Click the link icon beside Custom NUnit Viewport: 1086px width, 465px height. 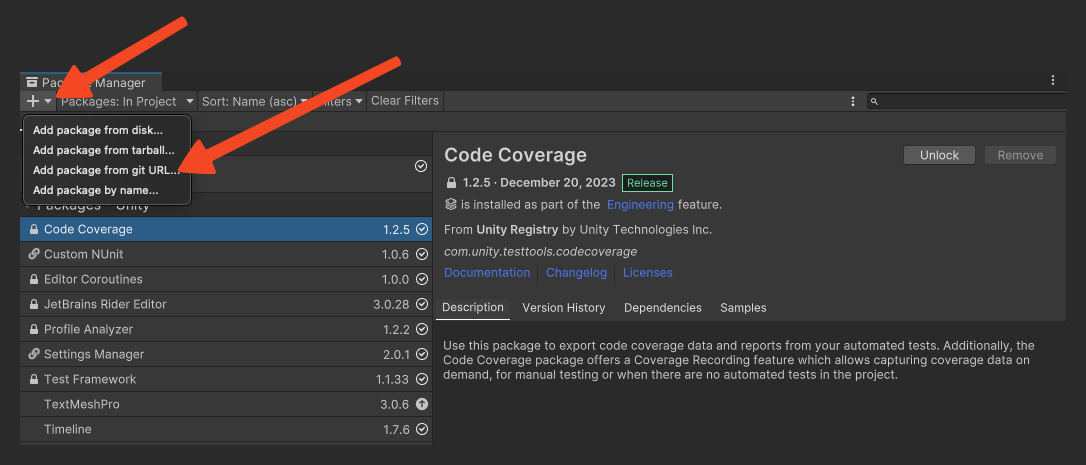click(33, 254)
